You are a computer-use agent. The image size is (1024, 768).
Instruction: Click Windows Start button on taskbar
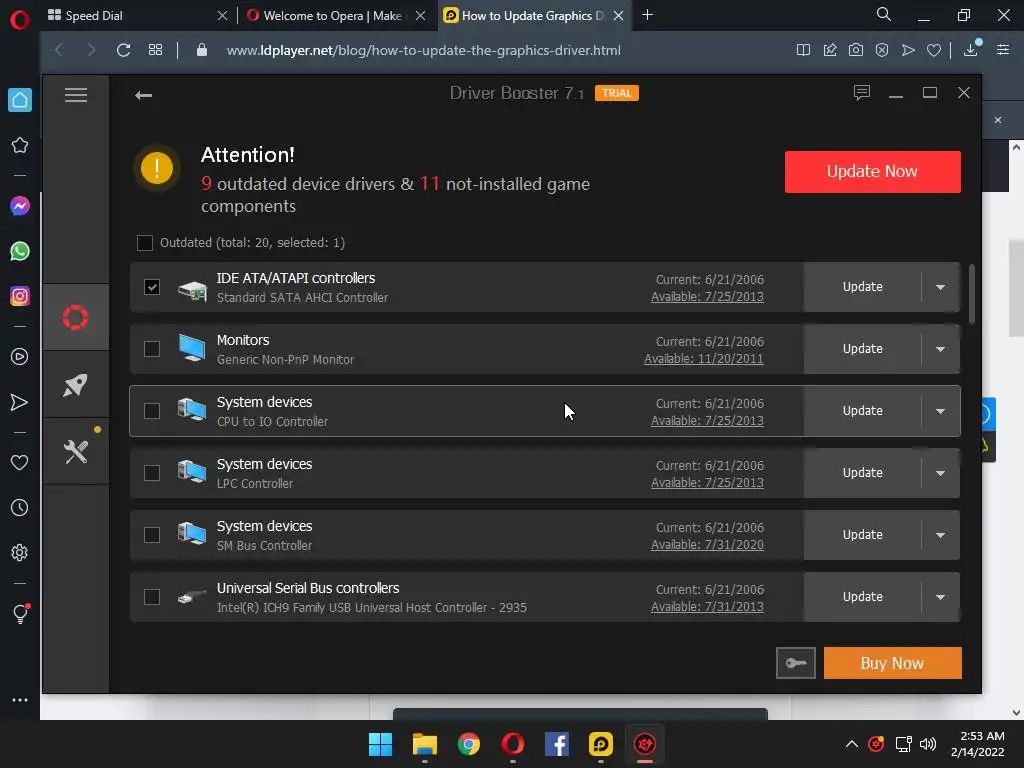tap(380, 744)
